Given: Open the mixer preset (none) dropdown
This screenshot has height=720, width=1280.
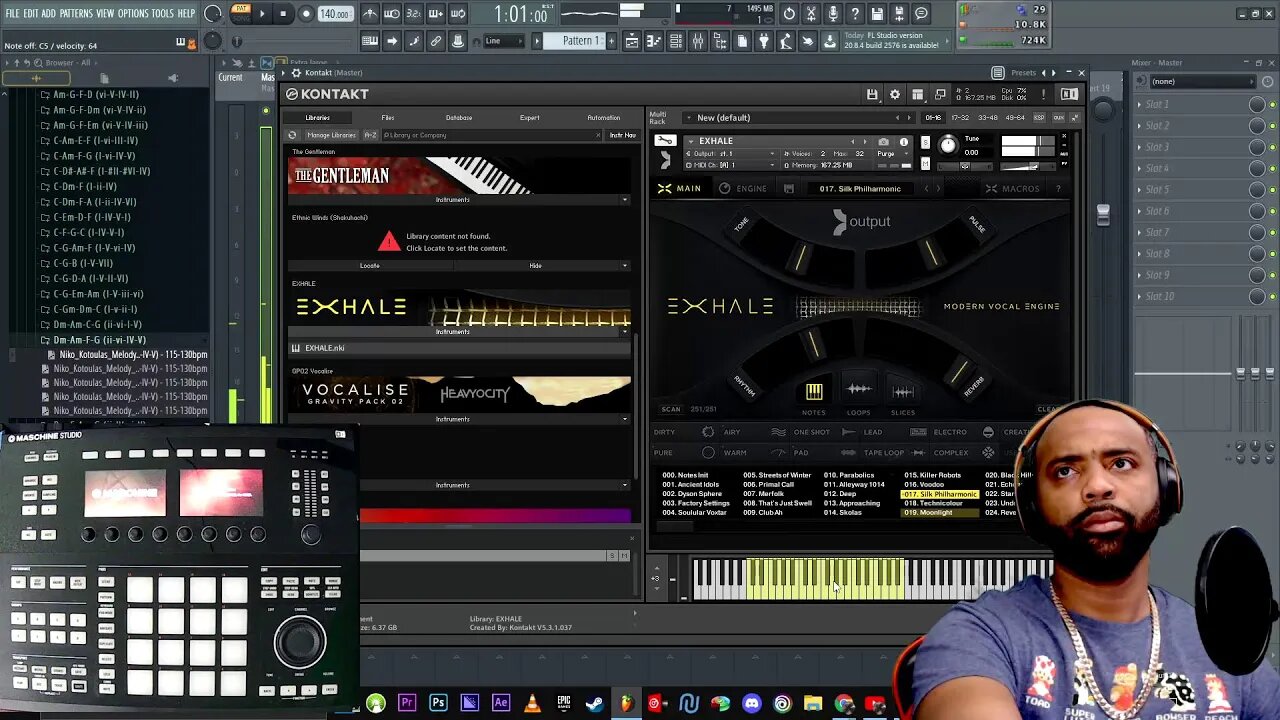Looking at the screenshot, I should [1200, 81].
